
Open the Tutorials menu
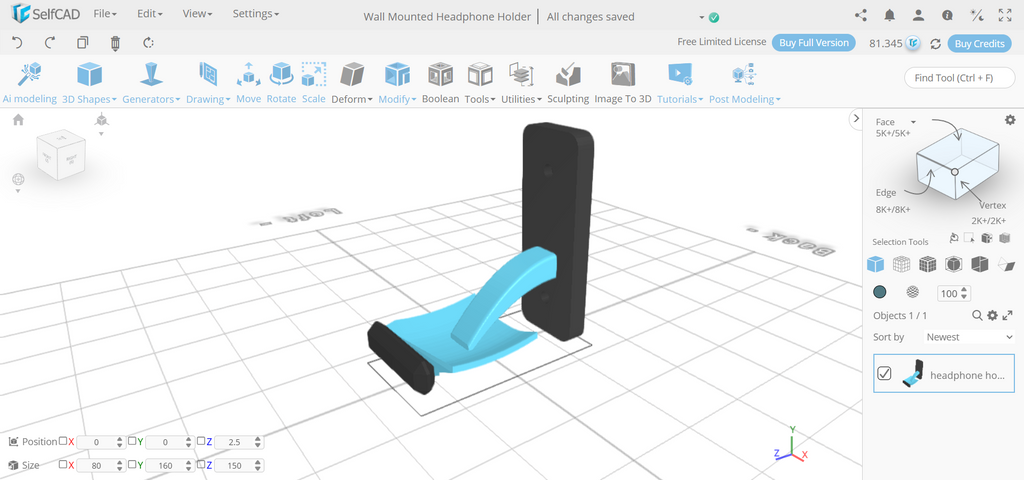[680, 83]
